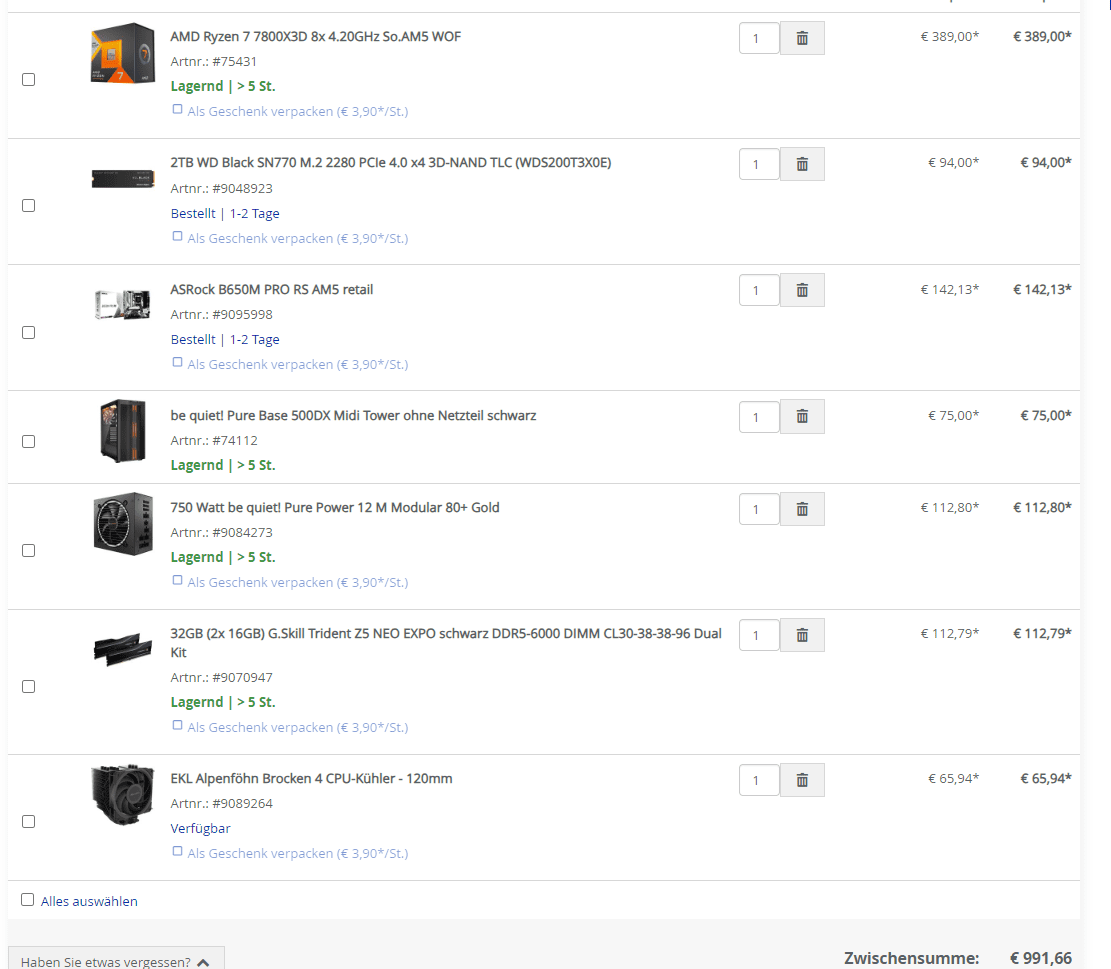Edit quantity field for Alpenföhn Brocken 4

point(759,781)
